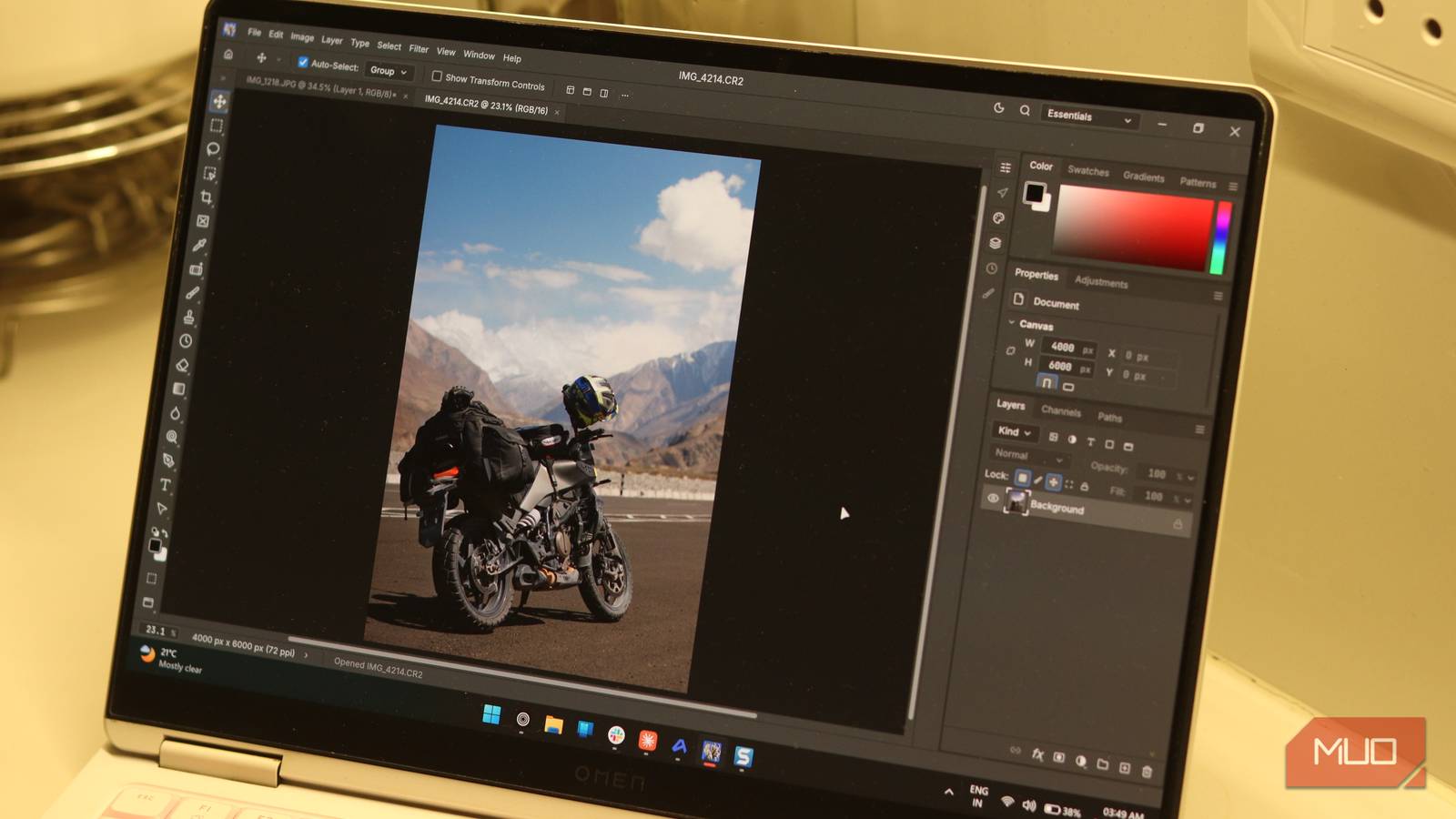1456x819 pixels.
Task: Select the Clone Stamp tool
Action: (x=189, y=317)
